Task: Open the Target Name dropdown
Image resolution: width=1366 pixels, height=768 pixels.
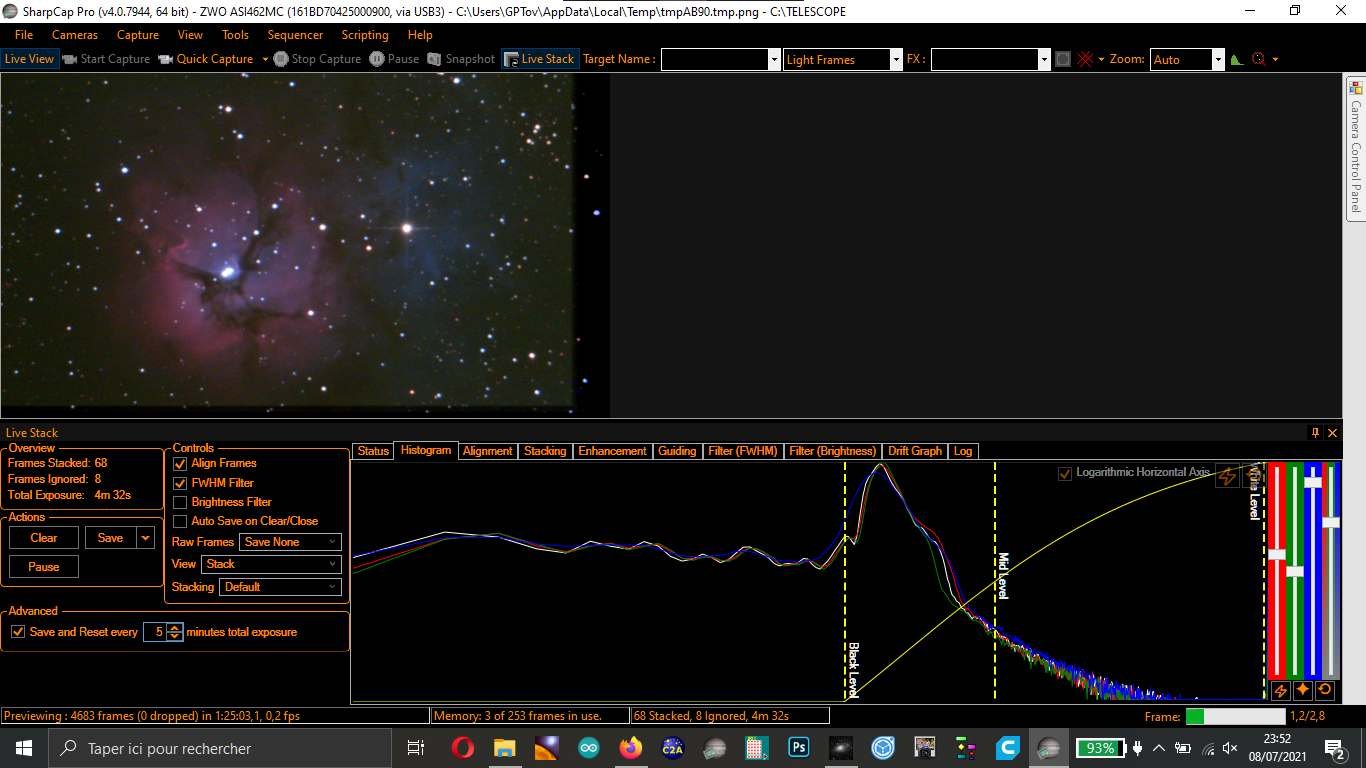Action: [774, 59]
